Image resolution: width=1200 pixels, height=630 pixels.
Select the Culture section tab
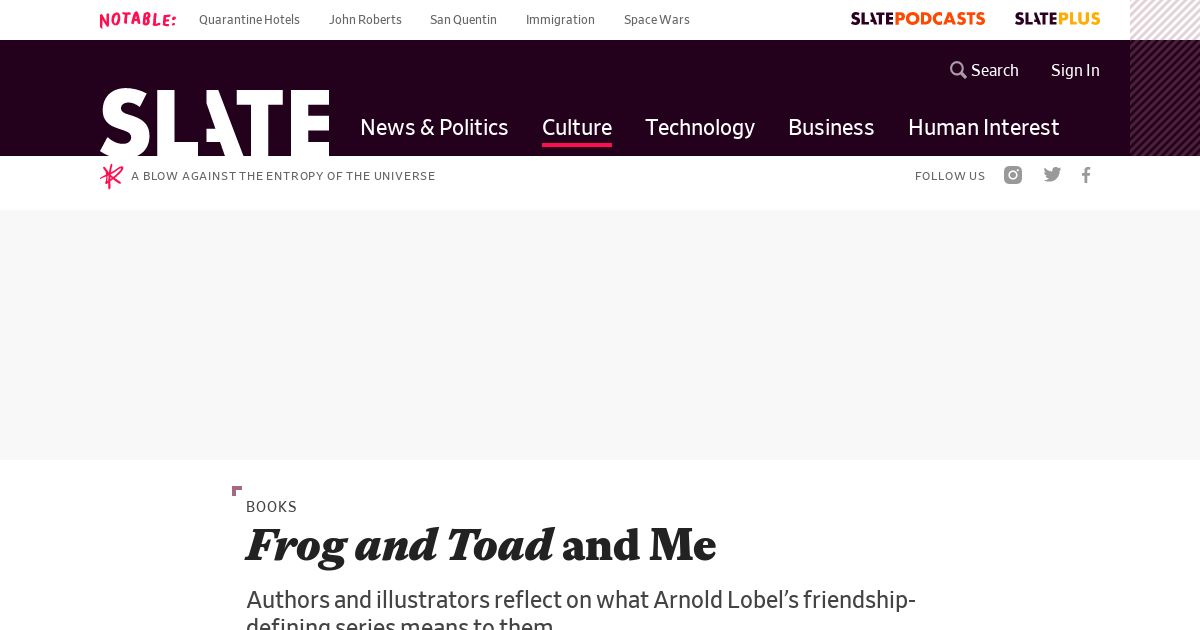click(577, 127)
